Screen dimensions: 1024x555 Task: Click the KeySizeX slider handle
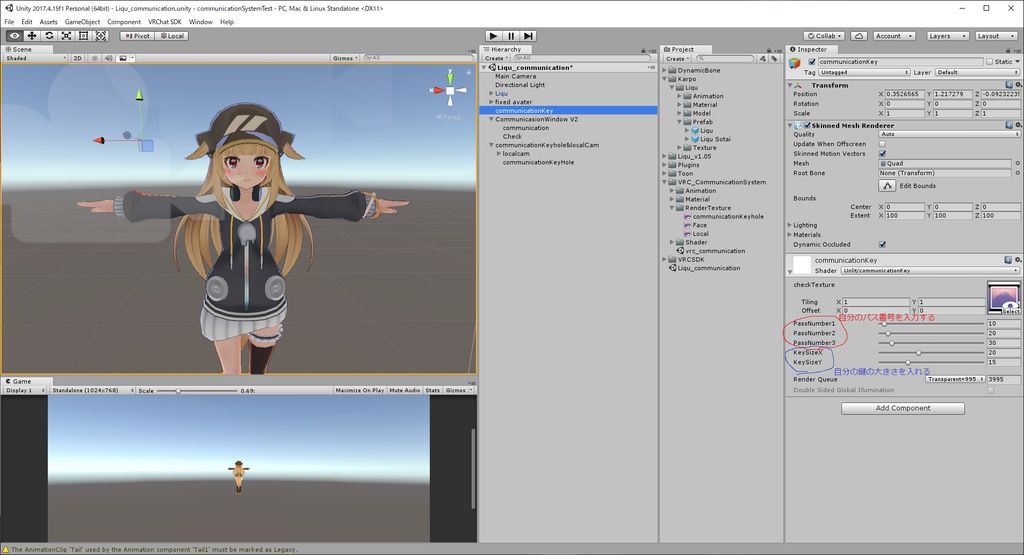pos(918,352)
